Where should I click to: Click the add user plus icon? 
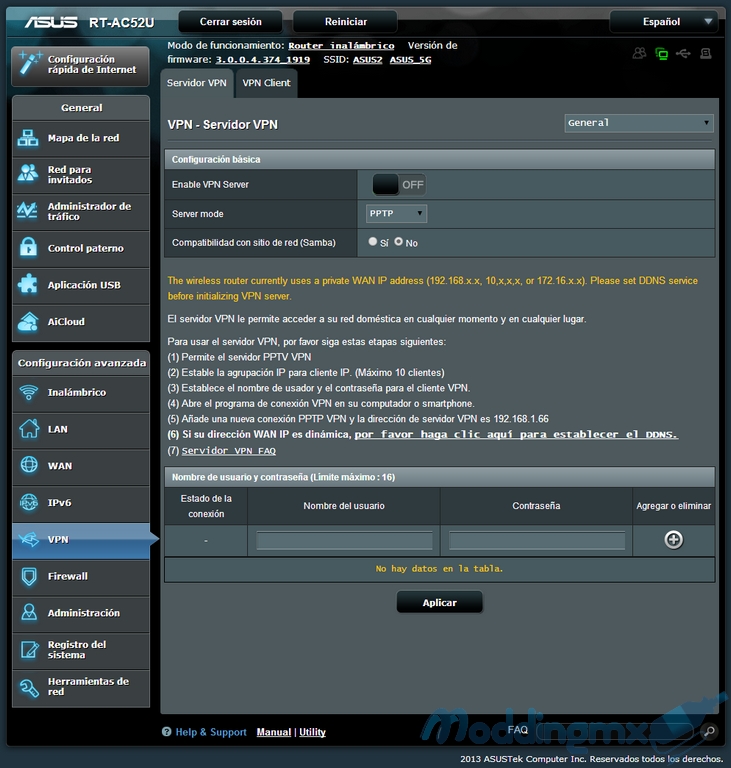pyautogui.click(x=673, y=540)
